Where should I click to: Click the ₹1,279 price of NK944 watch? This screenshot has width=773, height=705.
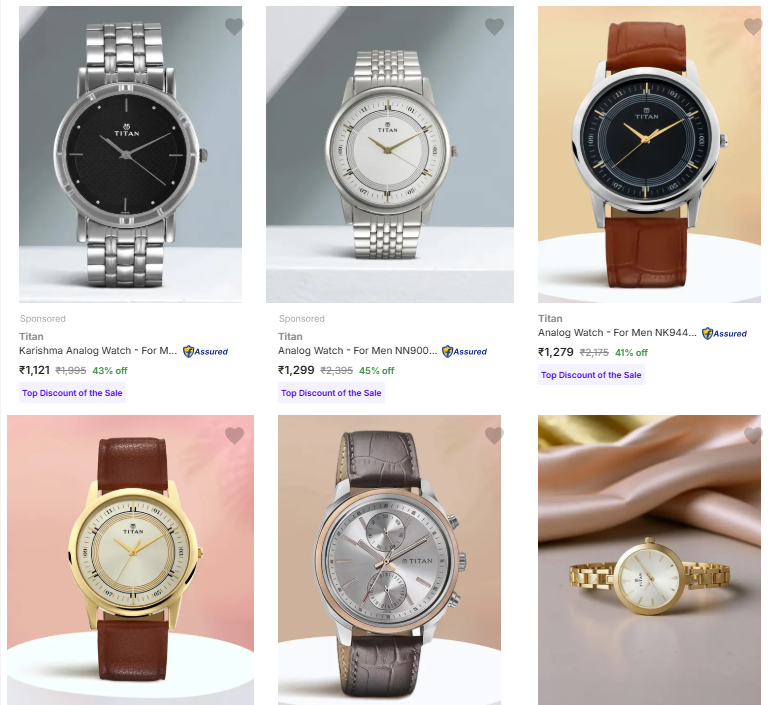click(556, 352)
